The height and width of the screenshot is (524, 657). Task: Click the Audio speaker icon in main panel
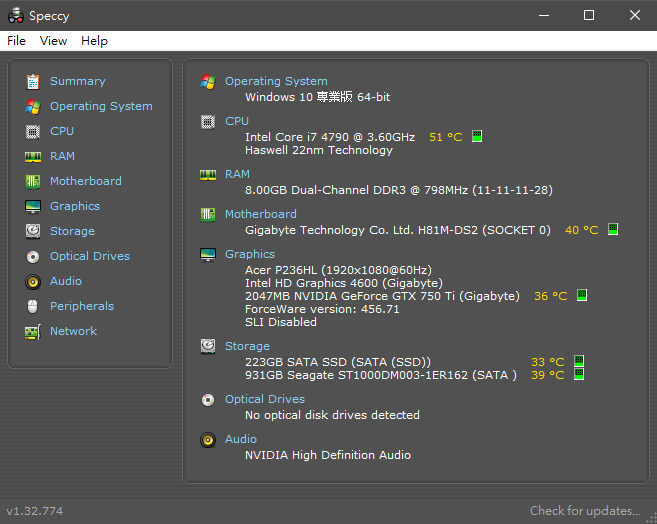point(208,440)
